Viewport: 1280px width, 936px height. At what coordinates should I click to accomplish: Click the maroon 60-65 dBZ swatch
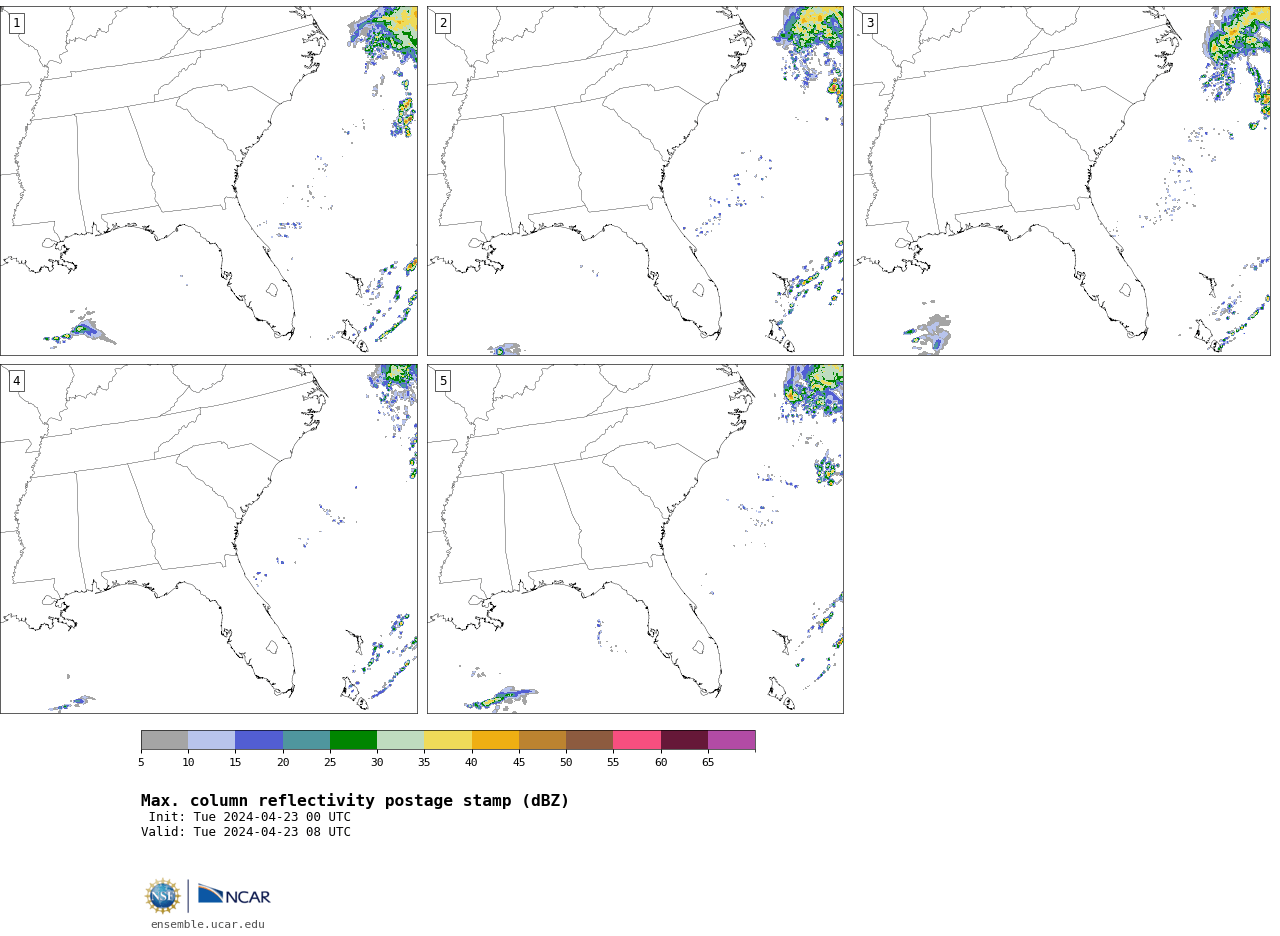click(x=684, y=740)
